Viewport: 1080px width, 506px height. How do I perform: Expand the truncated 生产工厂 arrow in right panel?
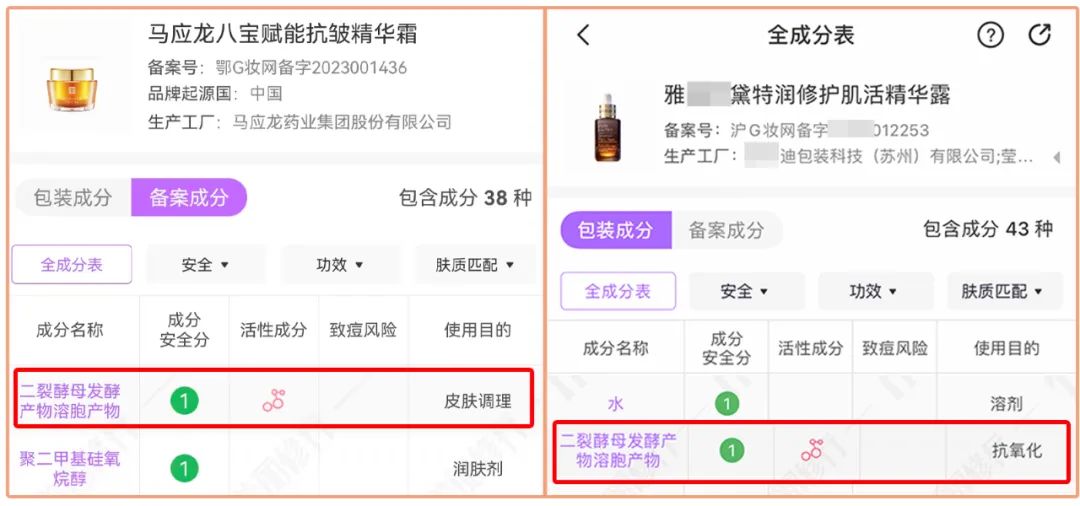tap(1057, 158)
